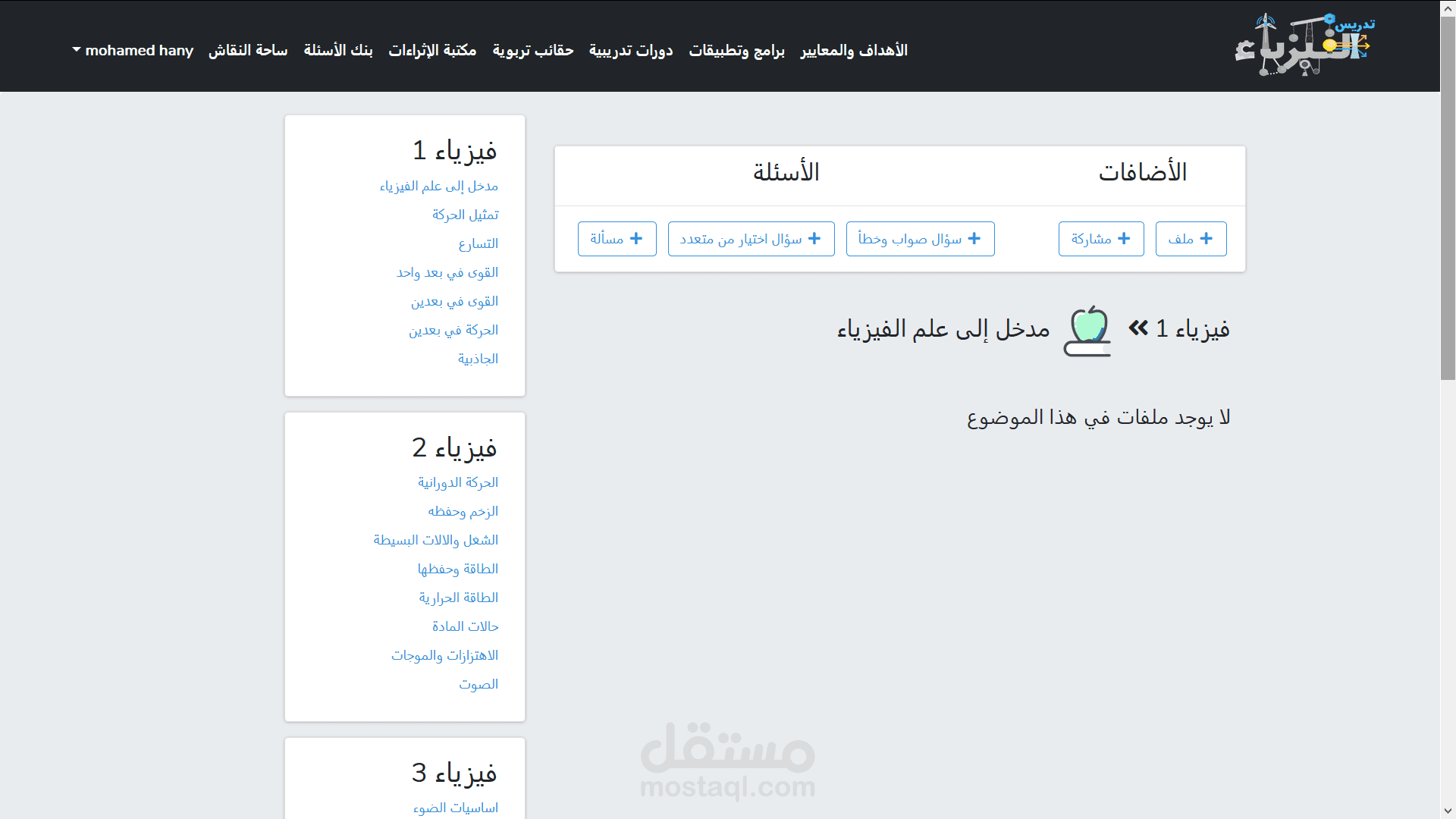The width and height of the screenshot is (1456, 819).
Task: Select الزخم وحفظه under فيزياء 2
Action: coord(463,511)
